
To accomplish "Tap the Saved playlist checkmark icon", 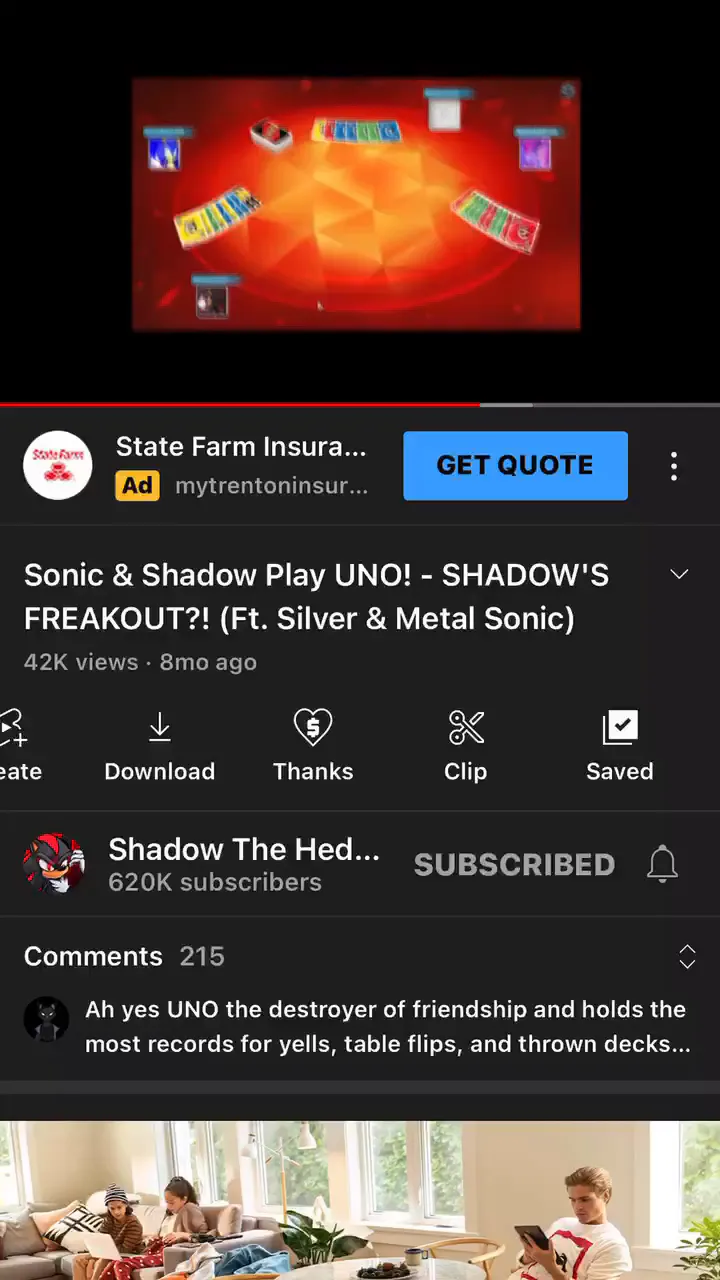I will point(620,727).
